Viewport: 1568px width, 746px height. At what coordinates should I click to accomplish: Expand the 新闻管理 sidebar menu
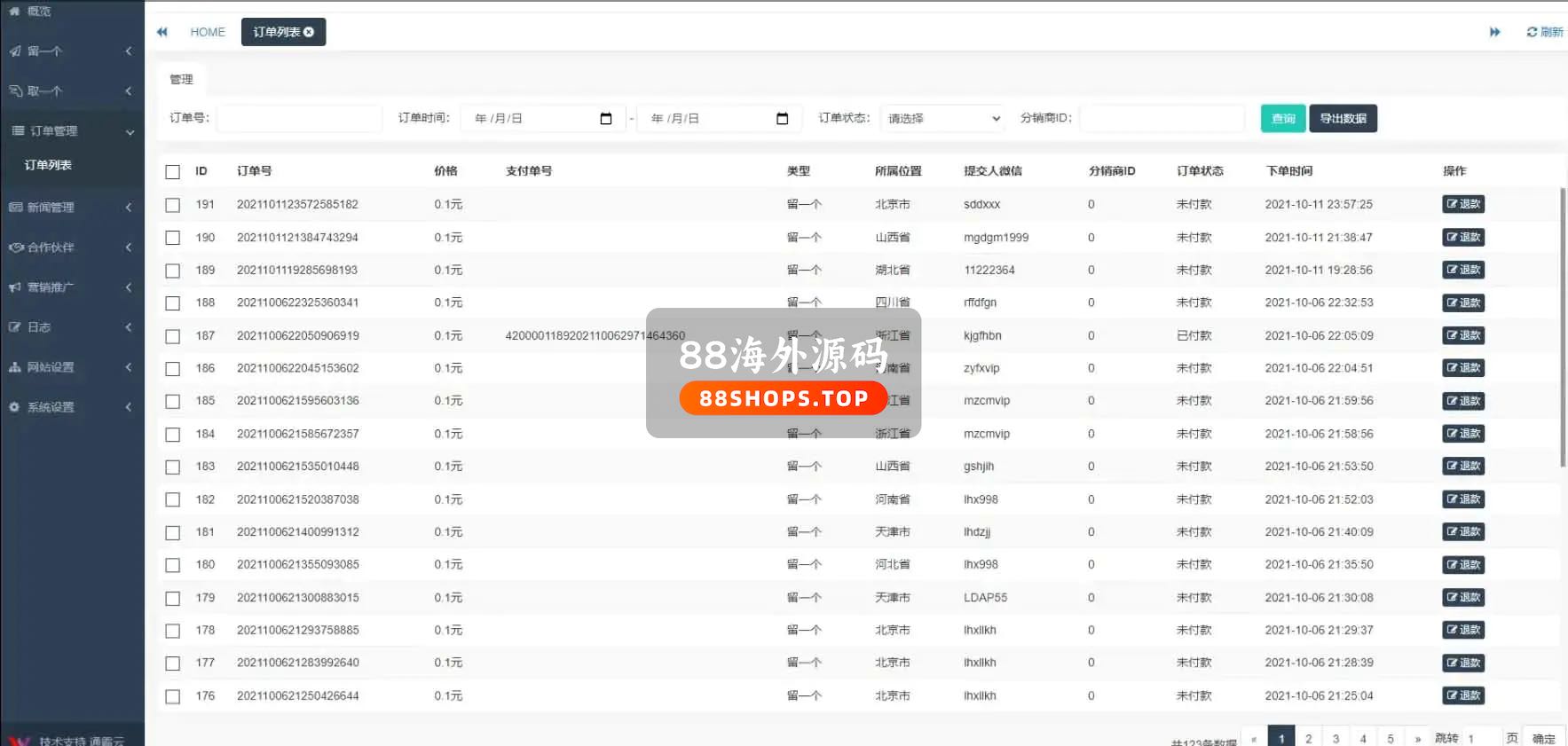point(71,208)
